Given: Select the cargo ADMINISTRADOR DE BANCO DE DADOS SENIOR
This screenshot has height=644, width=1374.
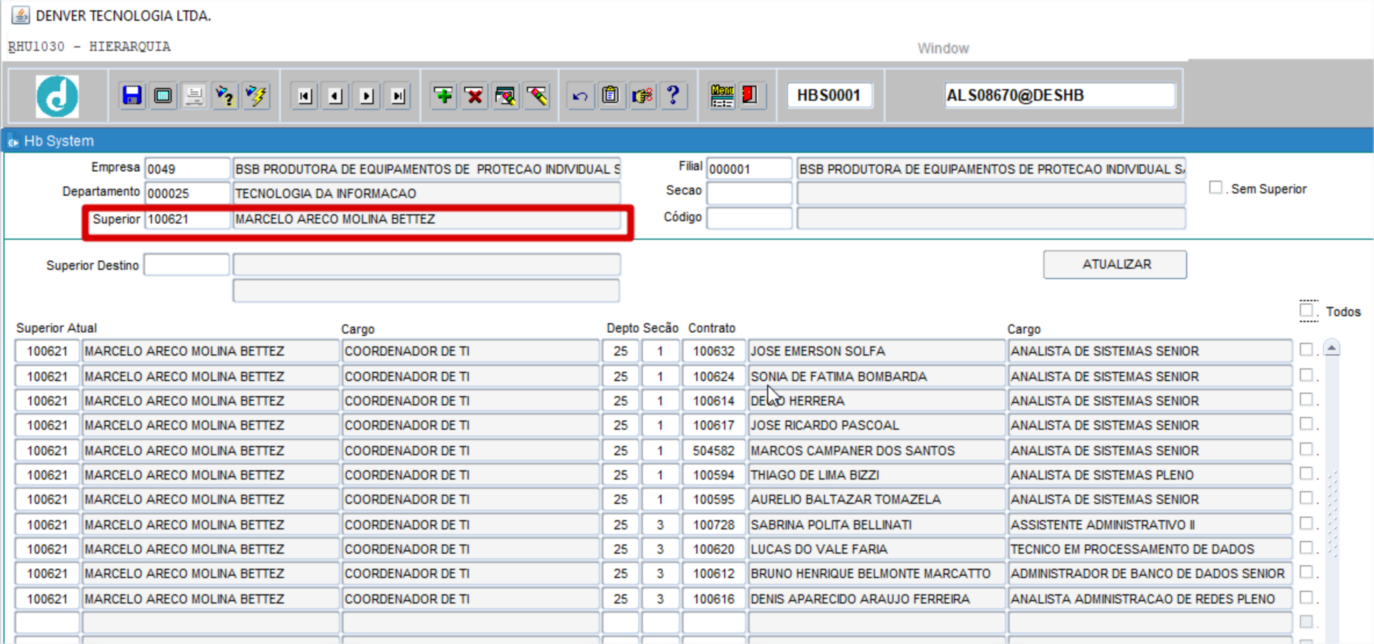Looking at the screenshot, I should point(1150,574).
